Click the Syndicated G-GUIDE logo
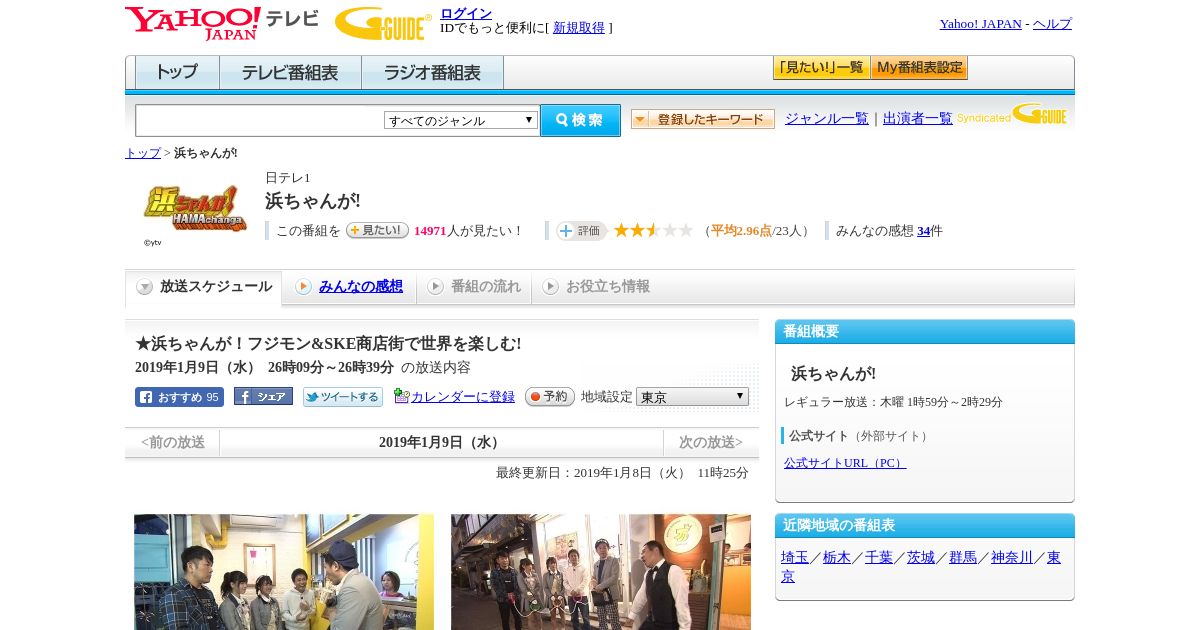 pos(1012,115)
